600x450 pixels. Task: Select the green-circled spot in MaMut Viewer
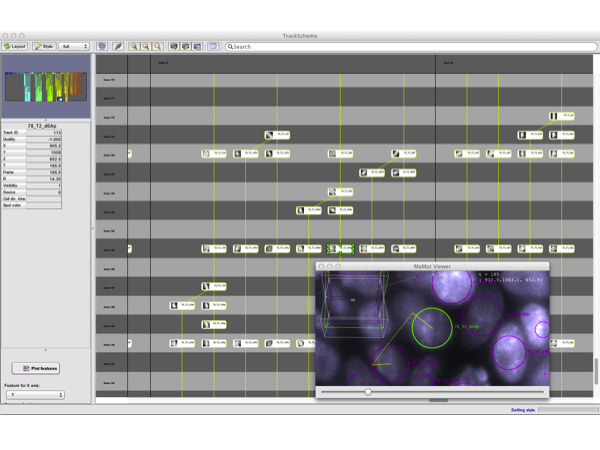point(432,328)
